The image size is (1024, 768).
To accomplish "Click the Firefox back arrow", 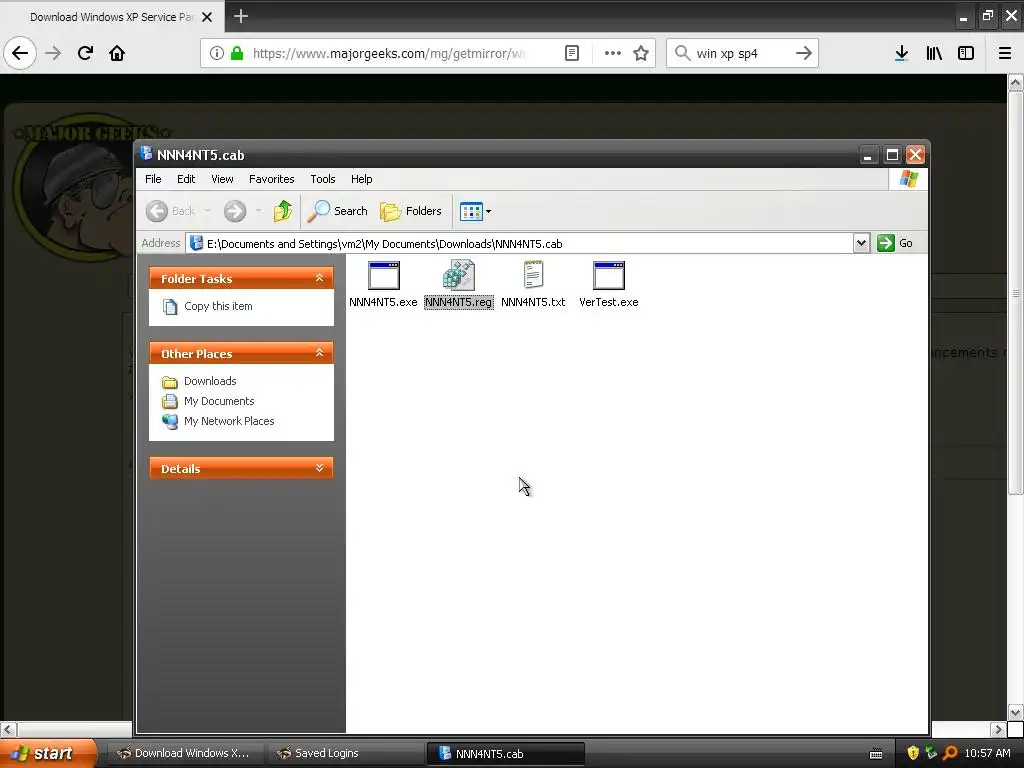I will pos(20,53).
